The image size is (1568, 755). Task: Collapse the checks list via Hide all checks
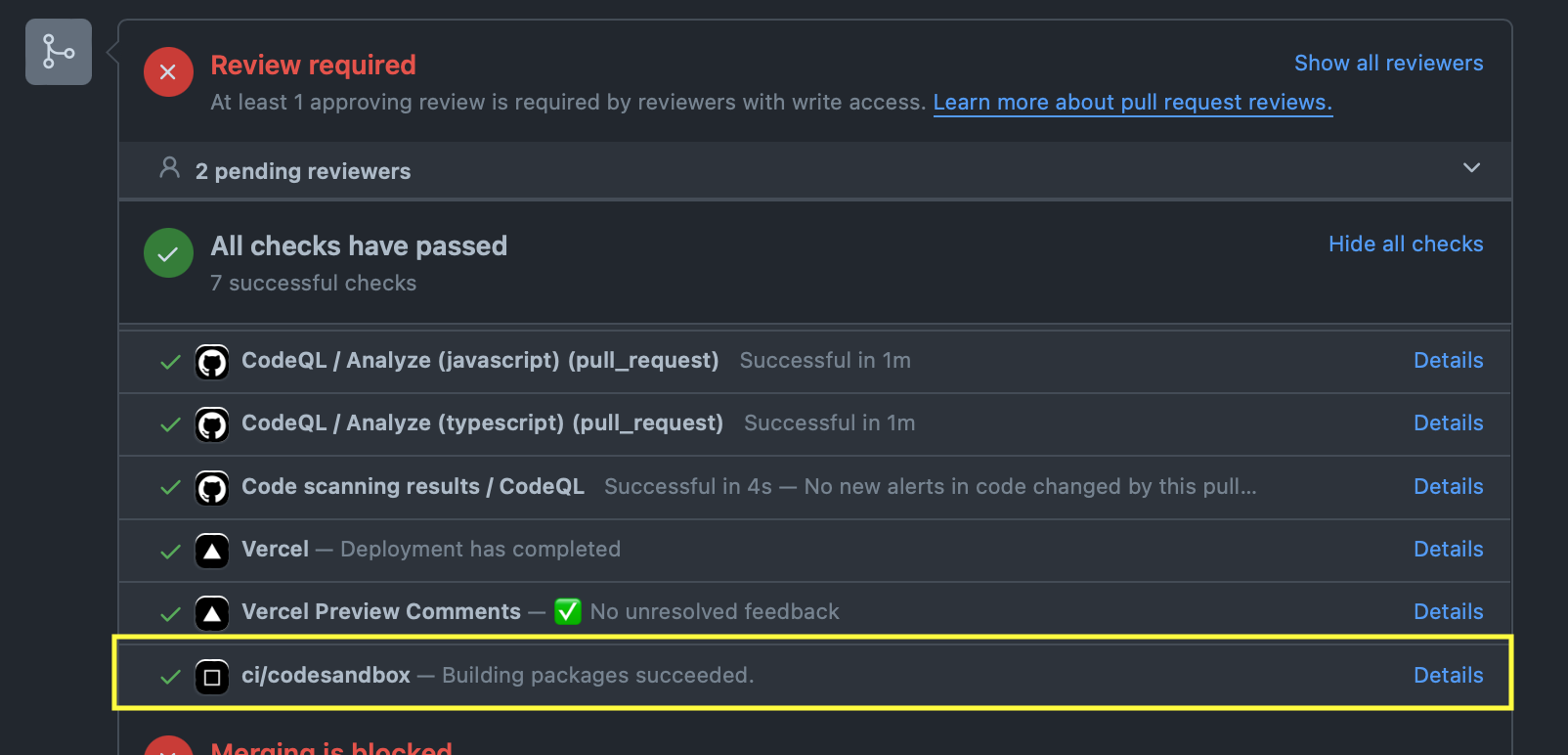coord(1406,244)
